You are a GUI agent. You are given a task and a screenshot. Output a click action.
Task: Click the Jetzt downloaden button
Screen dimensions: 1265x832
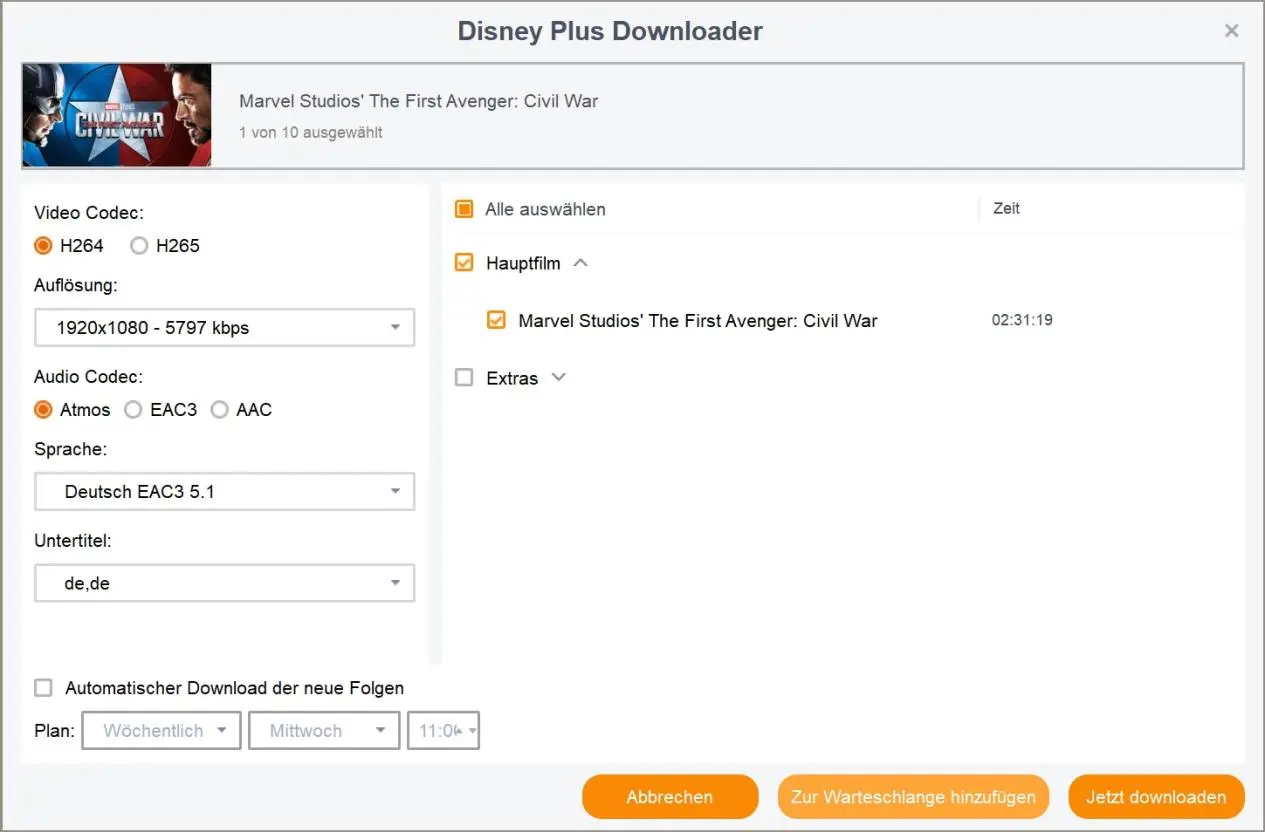1156,797
